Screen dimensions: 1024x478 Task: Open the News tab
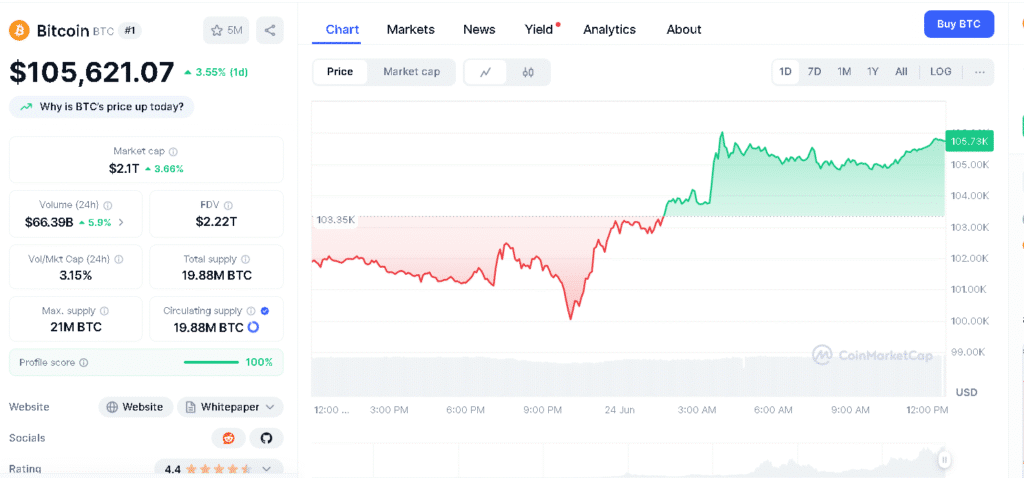(x=479, y=29)
